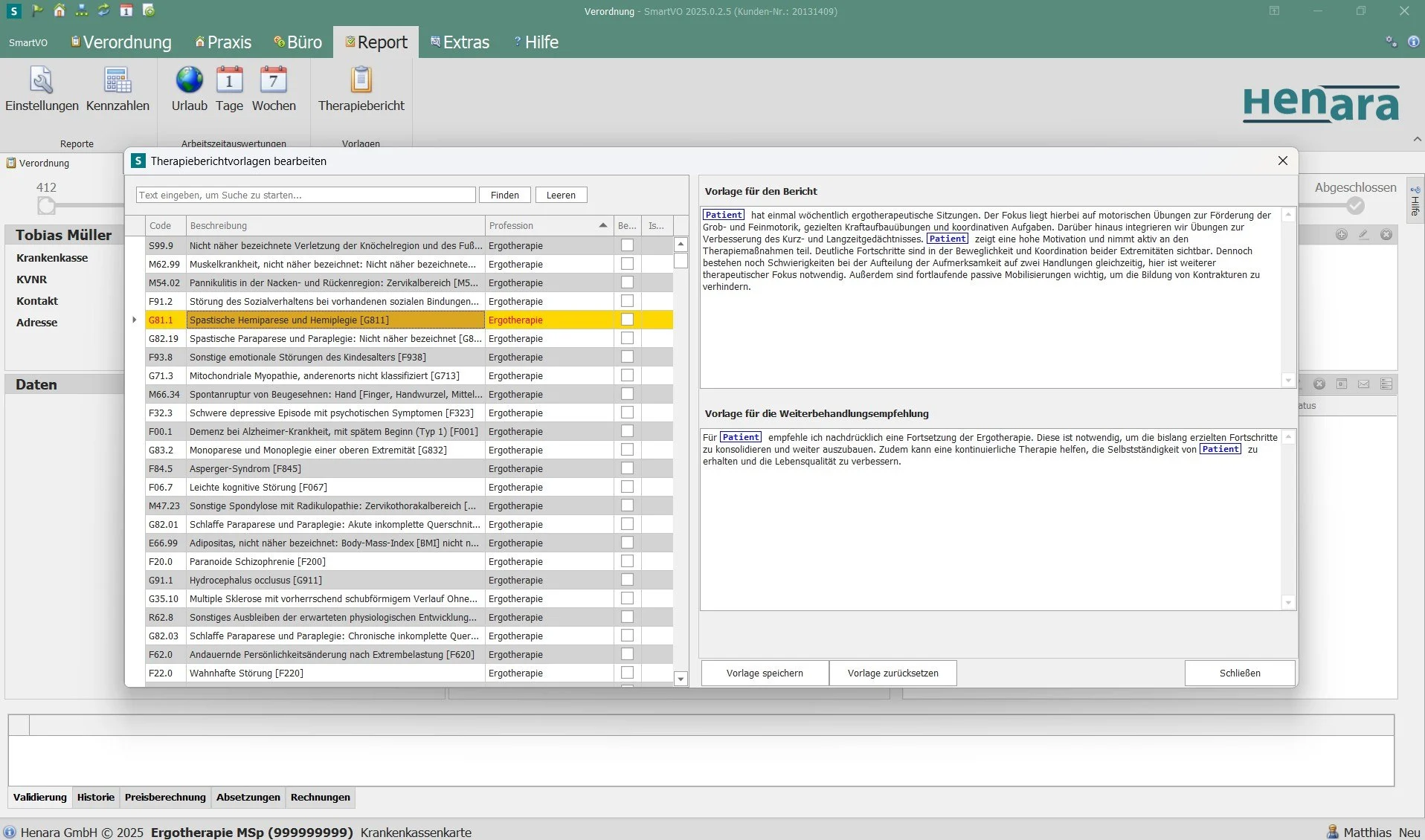Viewport: 1425px width, 840px height.
Task: Tick the checkbox for Asperger-Syndrom row
Action: point(627,468)
